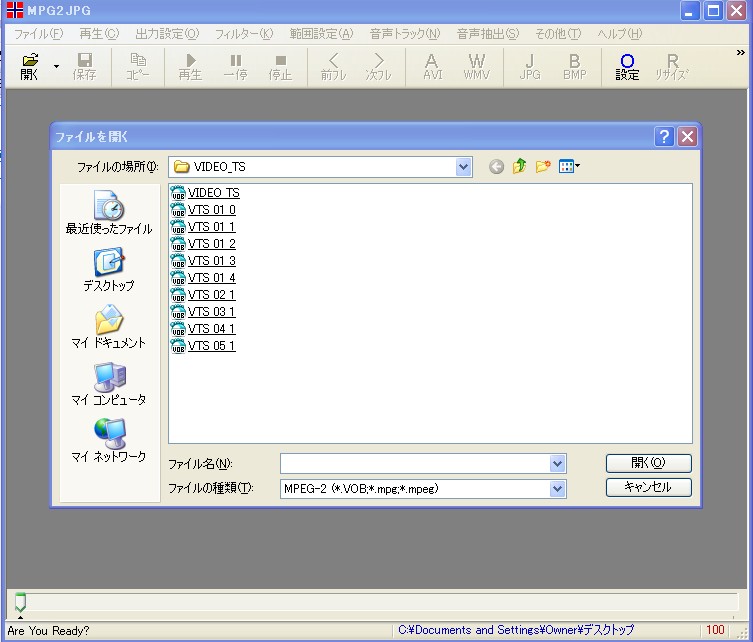Click the BMP output toolbar icon
This screenshot has width=753, height=642.
click(x=574, y=67)
